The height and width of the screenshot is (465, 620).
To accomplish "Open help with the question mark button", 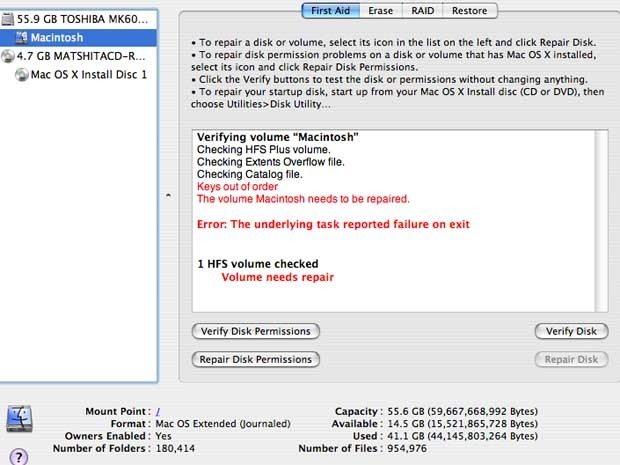I will (x=19, y=457).
